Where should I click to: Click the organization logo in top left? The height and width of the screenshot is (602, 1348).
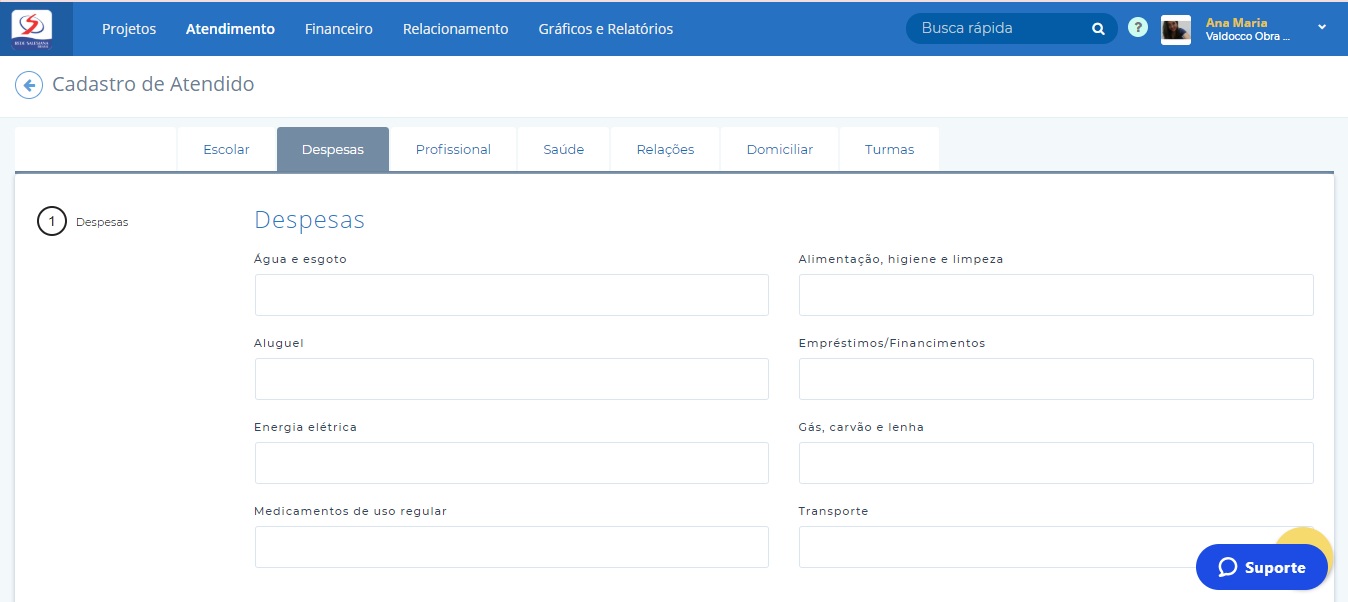31,29
